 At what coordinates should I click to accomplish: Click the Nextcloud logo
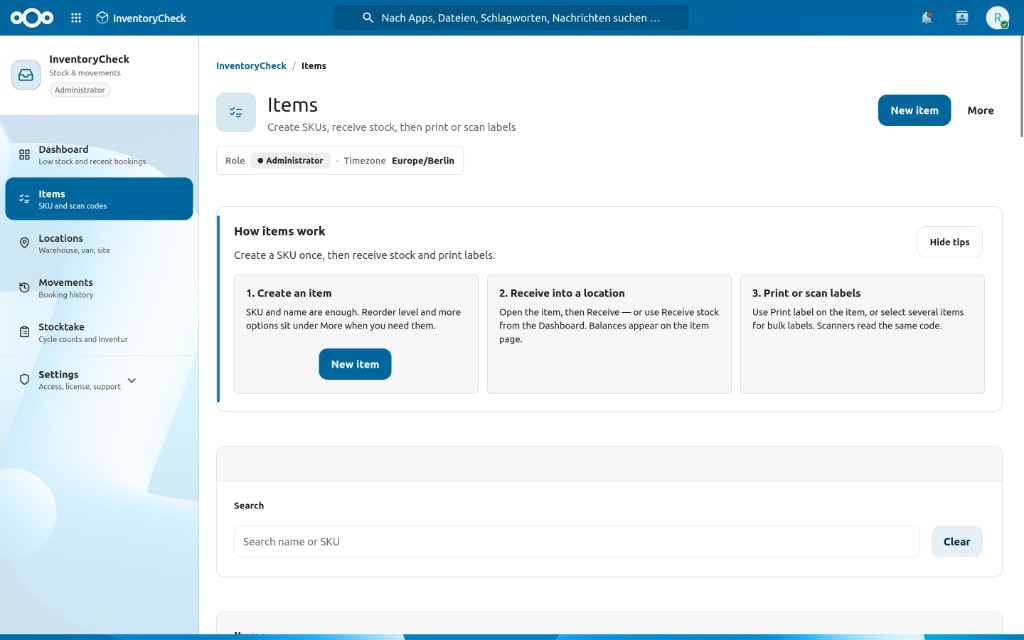32,18
